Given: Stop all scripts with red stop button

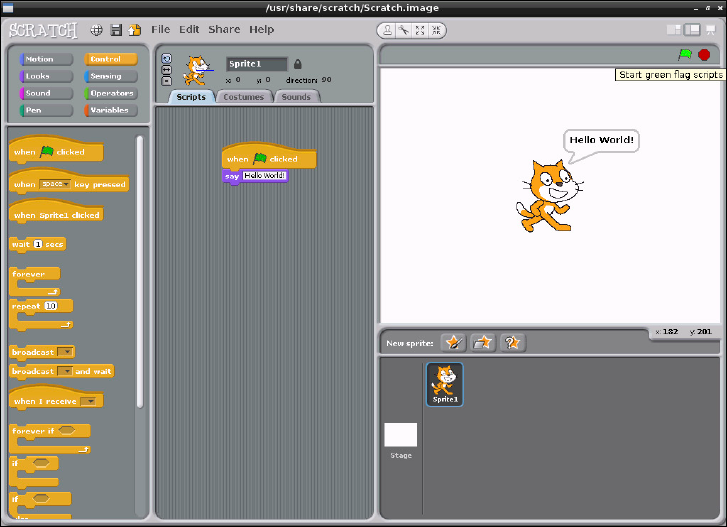Looking at the screenshot, I should [x=704, y=55].
